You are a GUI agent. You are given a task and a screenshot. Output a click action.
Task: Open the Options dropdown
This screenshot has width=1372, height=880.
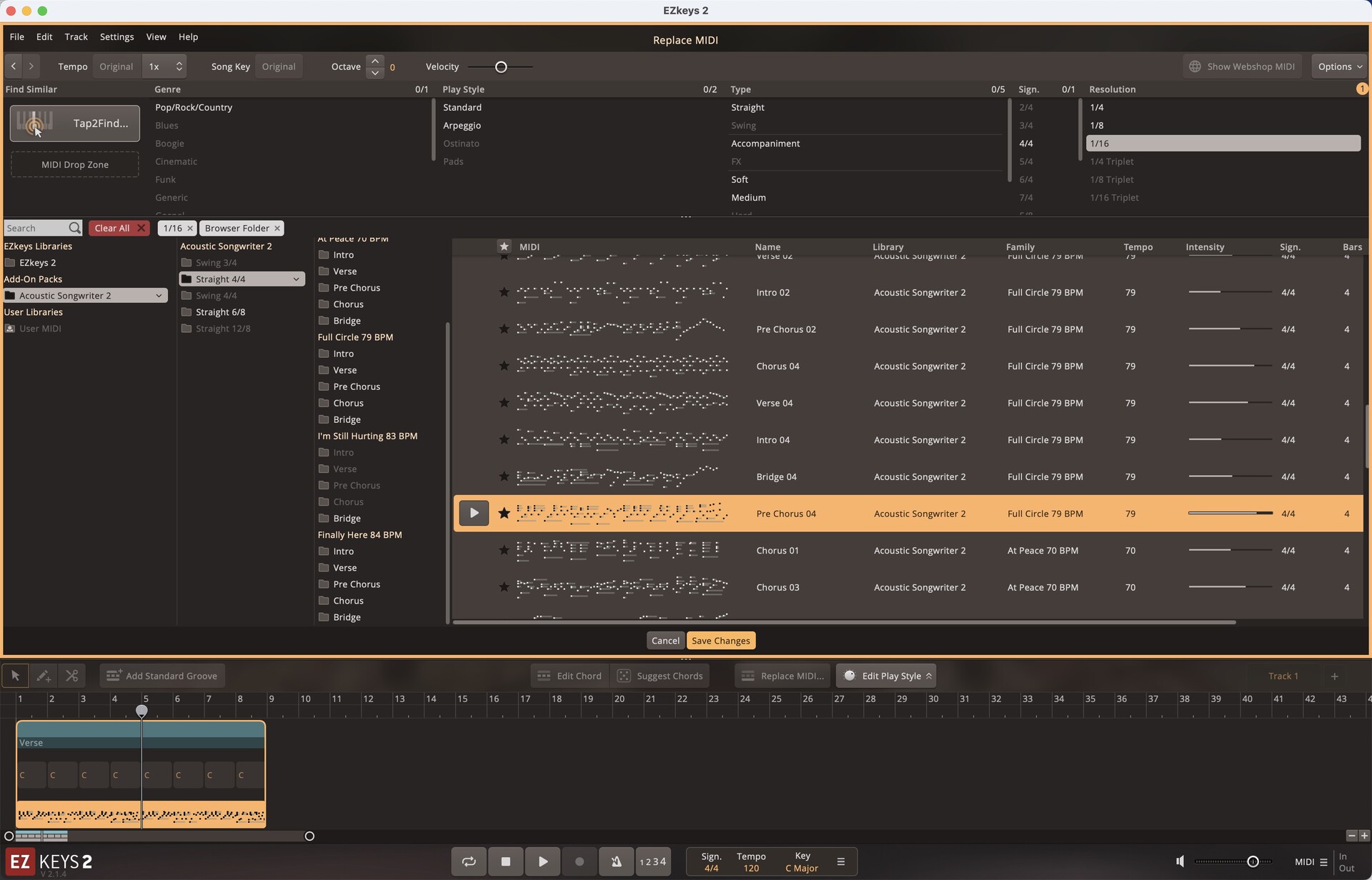[x=1339, y=66]
